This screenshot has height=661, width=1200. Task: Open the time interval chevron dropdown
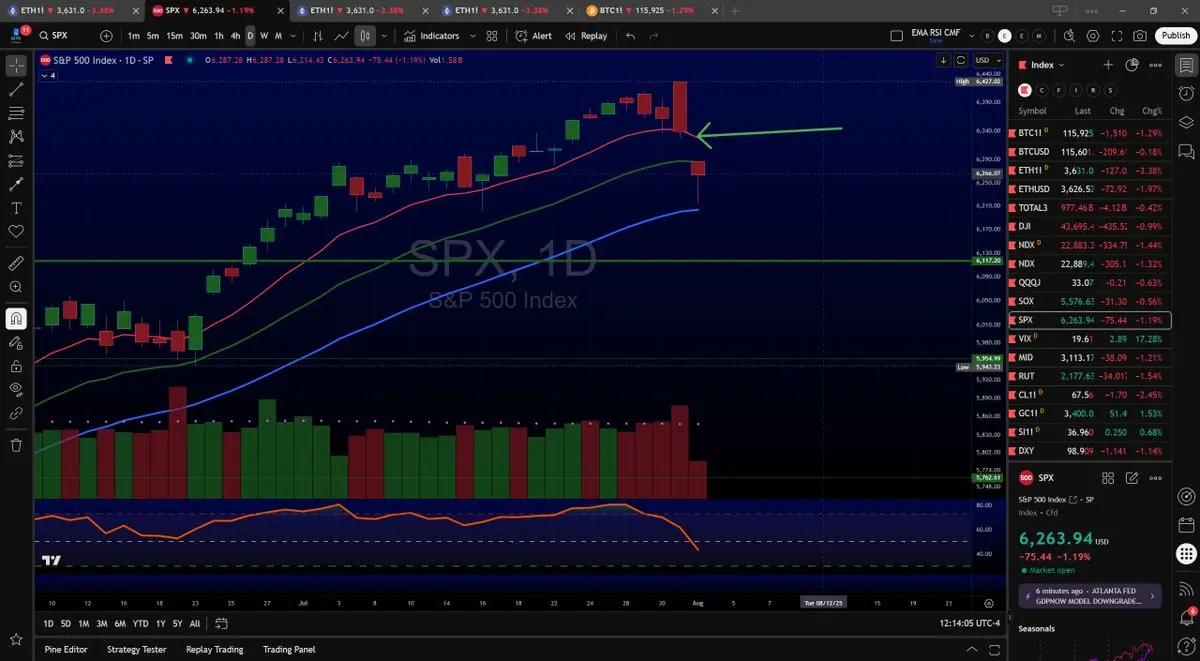(293, 36)
